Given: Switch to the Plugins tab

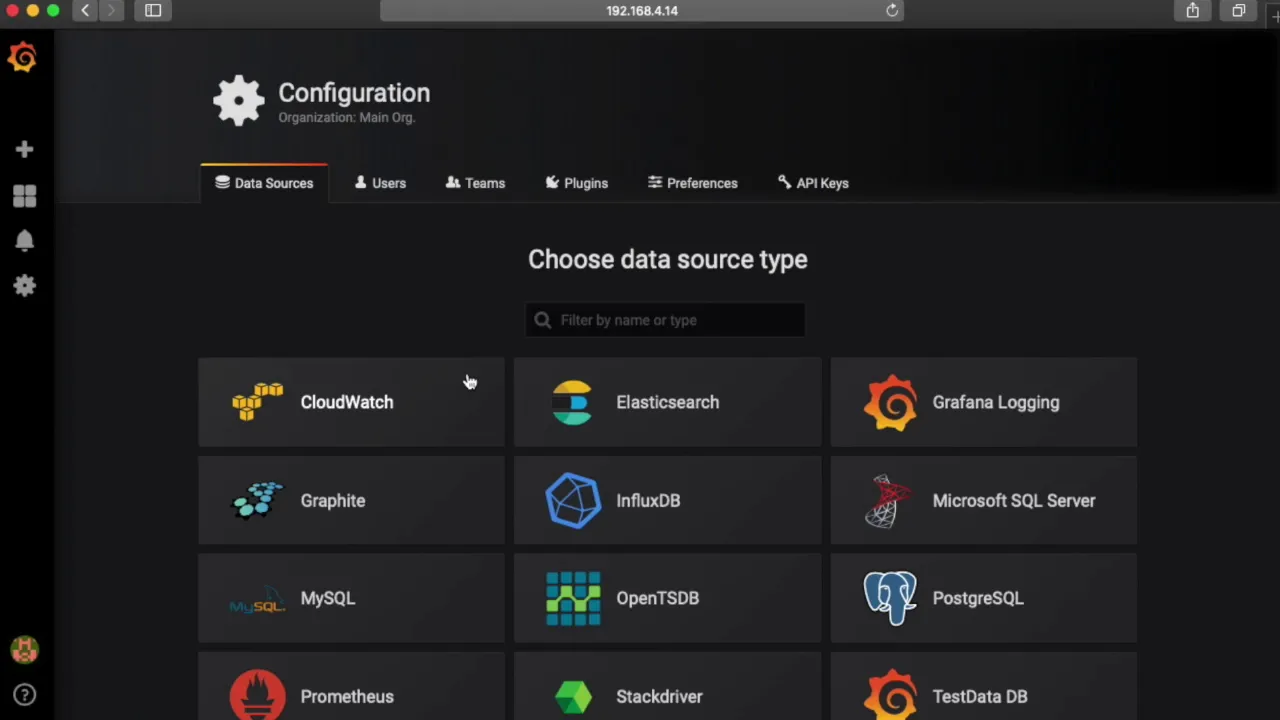Looking at the screenshot, I should 577,183.
